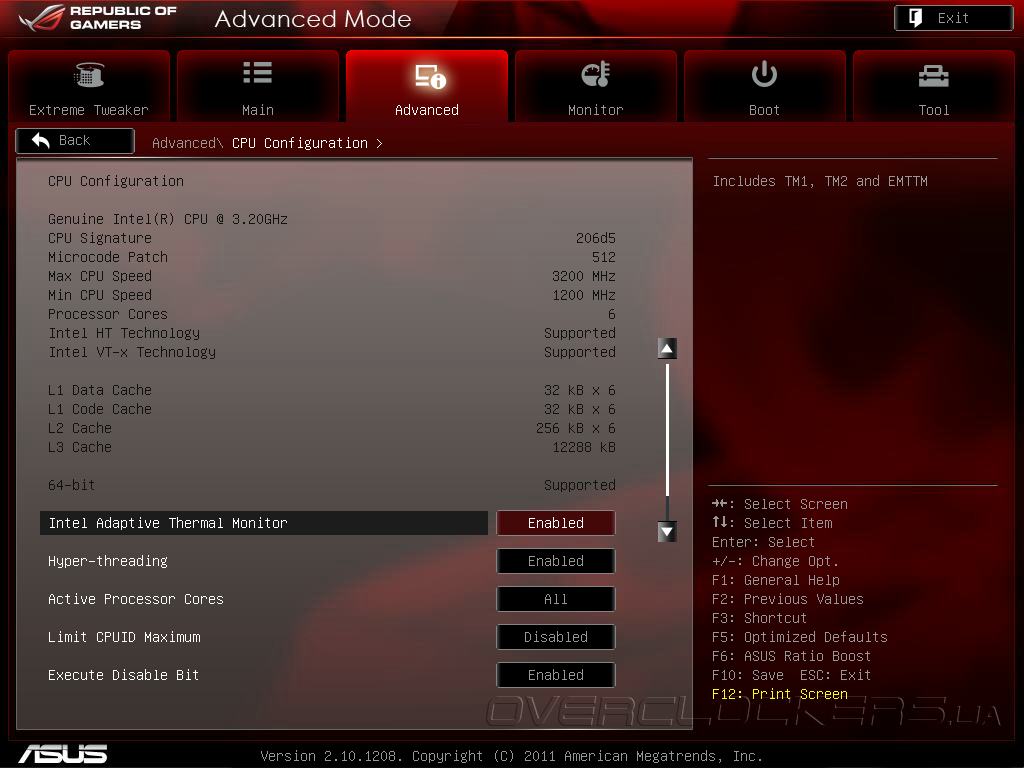Click the Microcode Patch value 512

click(603, 257)
